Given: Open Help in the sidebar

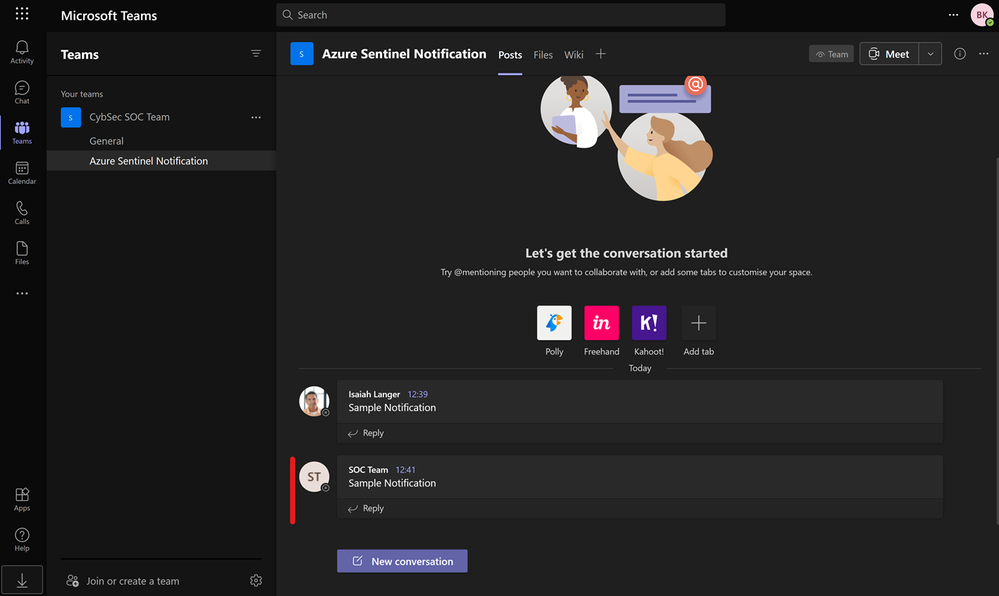Looking at the screenshot, I should click(22, 539).
